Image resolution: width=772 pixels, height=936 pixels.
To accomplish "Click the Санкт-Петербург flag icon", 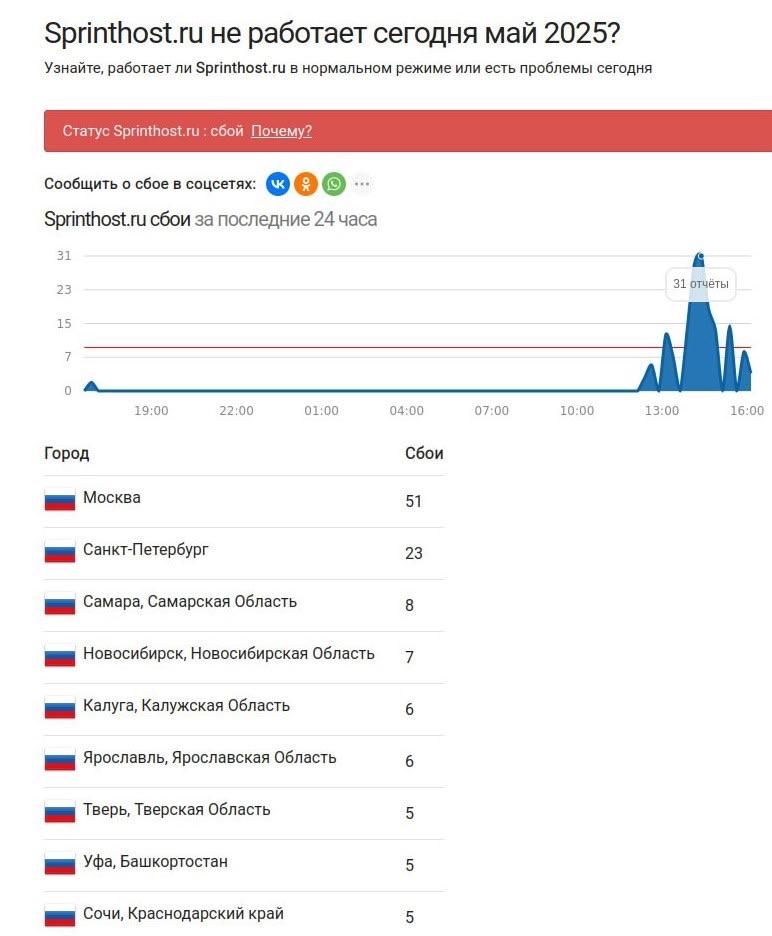I will coord(60,552).
